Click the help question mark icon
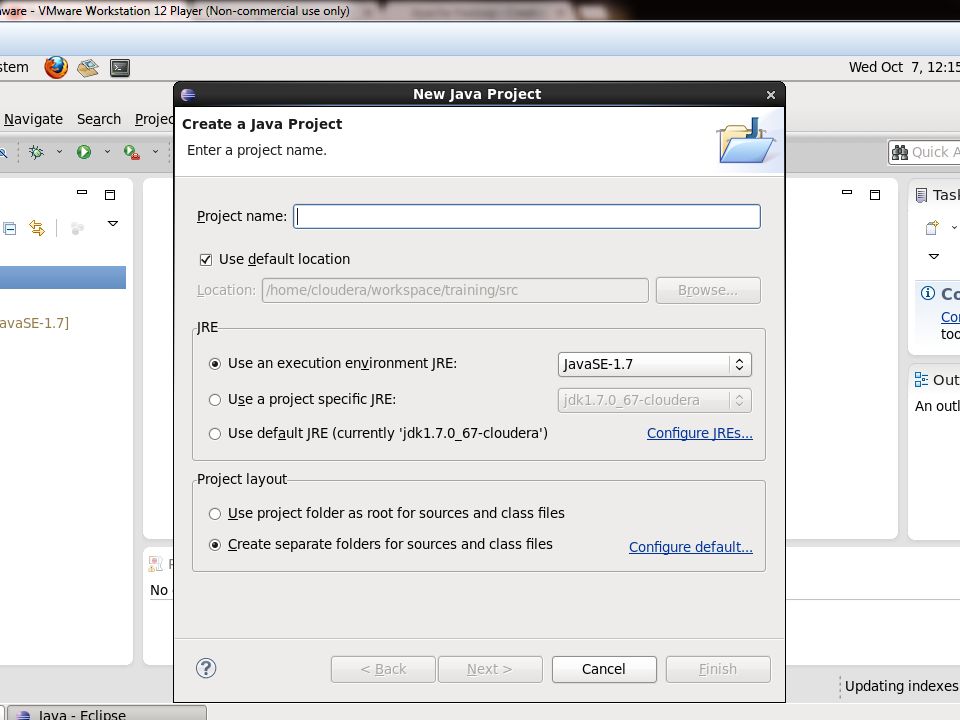Image resolution: width=960 pixels, height=720 pixels. tap(206, 668)
